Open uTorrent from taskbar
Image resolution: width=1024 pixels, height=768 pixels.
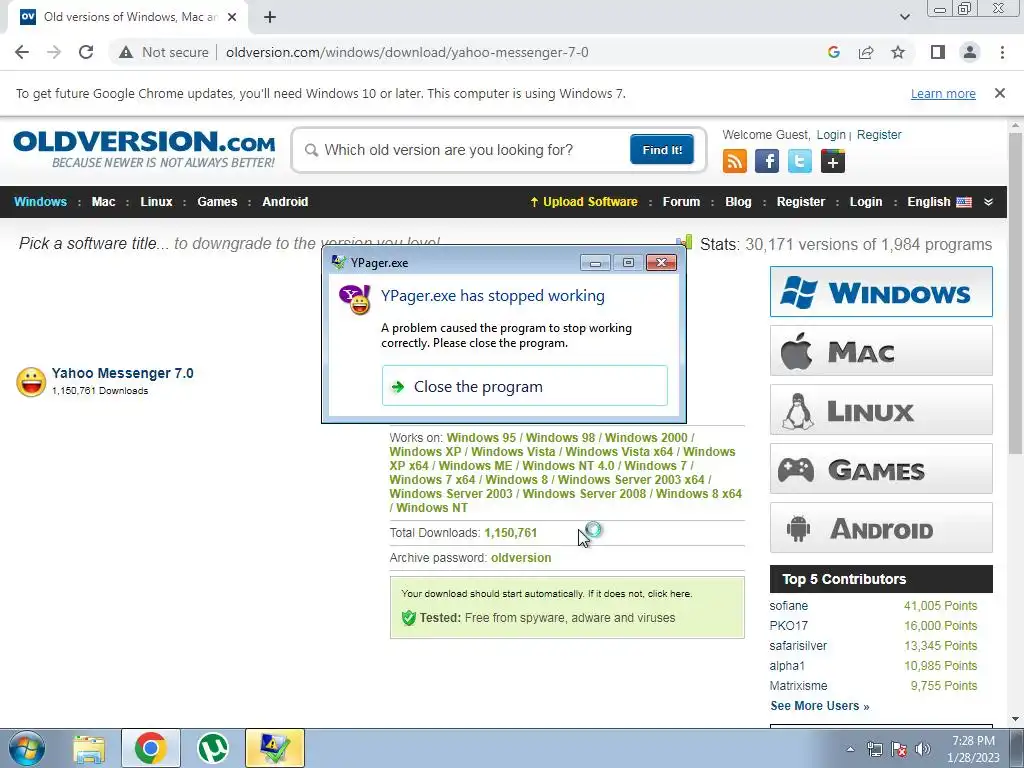click(x=212, y=748)
